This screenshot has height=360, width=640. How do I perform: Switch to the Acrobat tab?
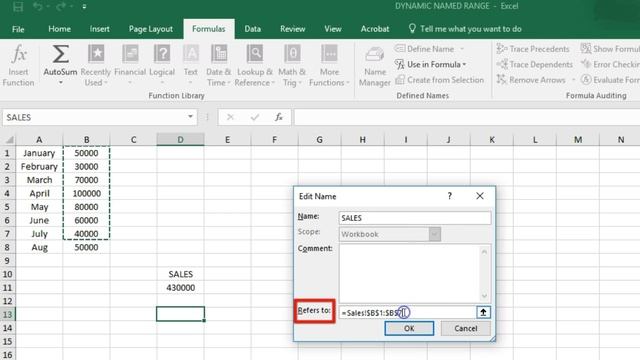click(375, 29)
